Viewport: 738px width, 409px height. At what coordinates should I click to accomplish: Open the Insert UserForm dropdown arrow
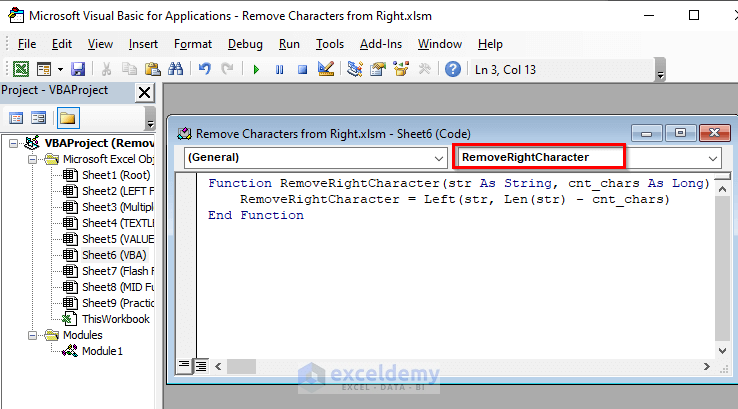(60, 70)
